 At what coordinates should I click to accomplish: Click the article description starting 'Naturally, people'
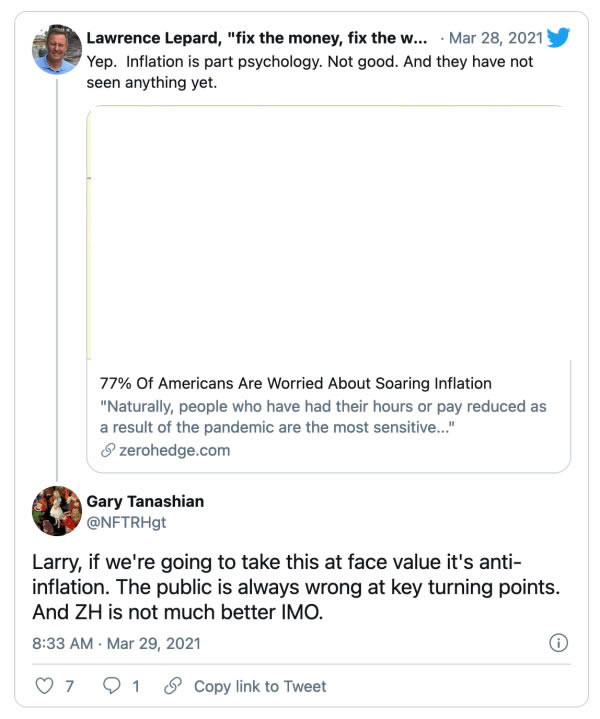tap(323, 417)
